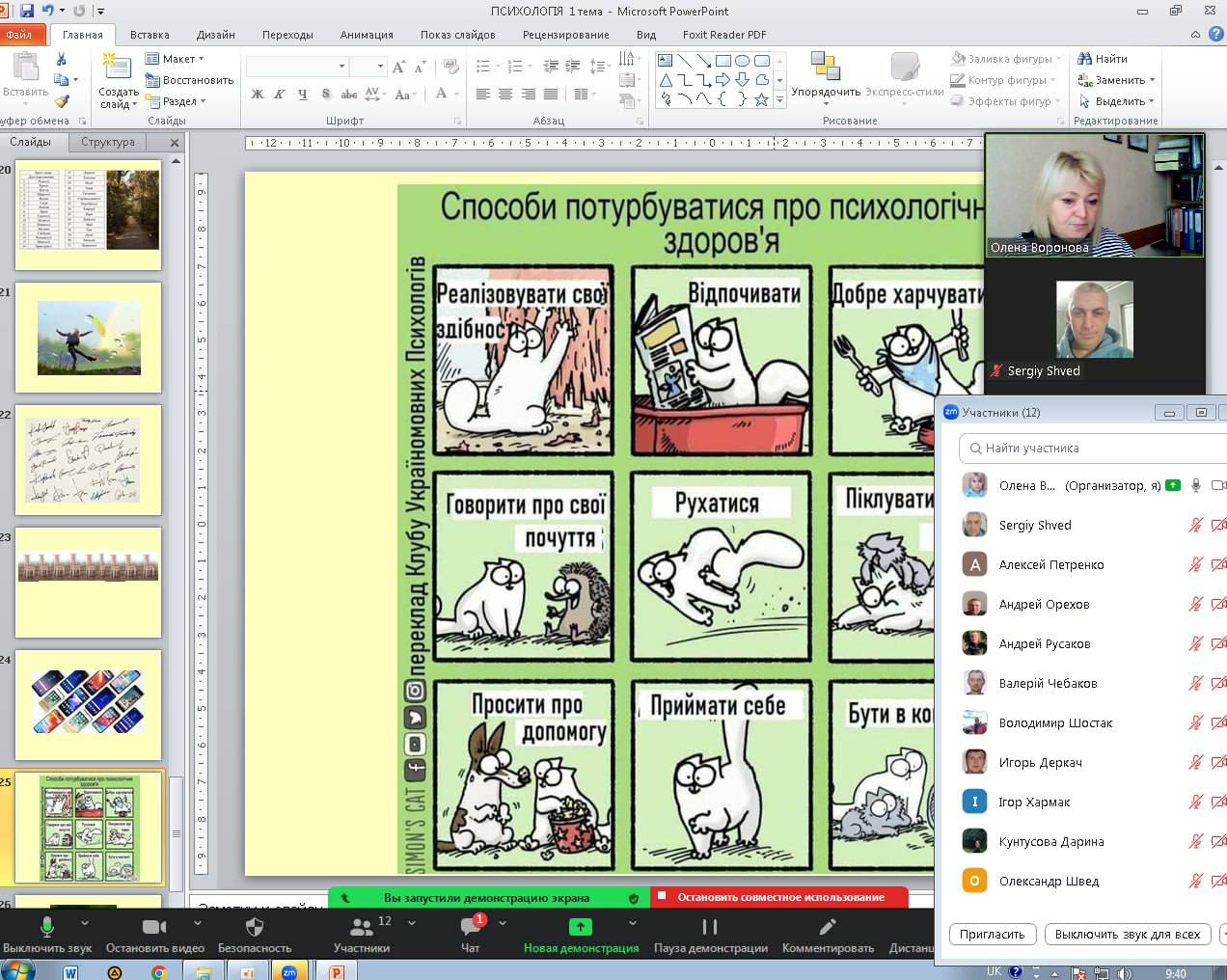
Task: Click the Найти участника search field
Action: tap(1090, 448)
